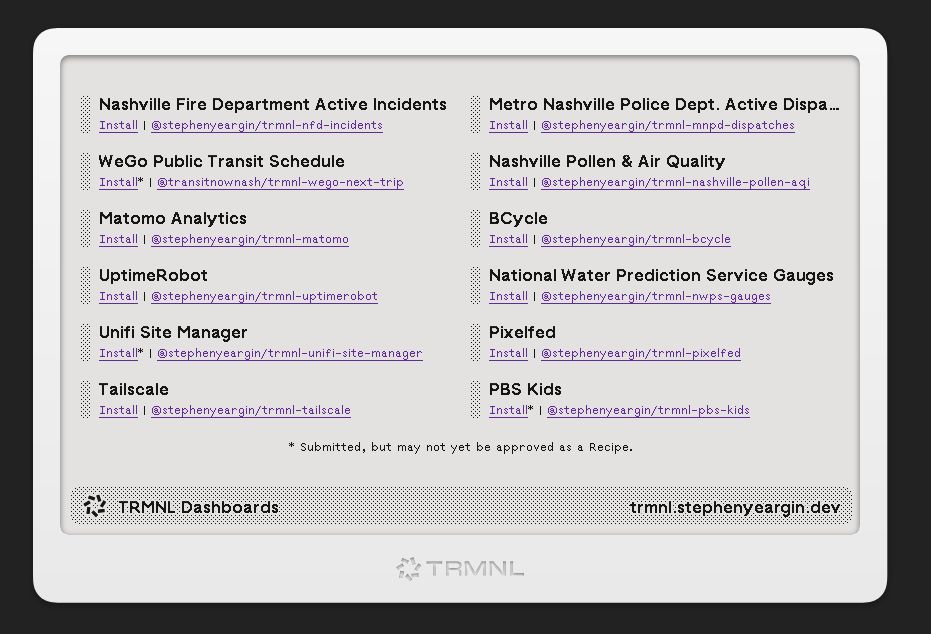Install the PBS Kids plugin

point(508,410)
